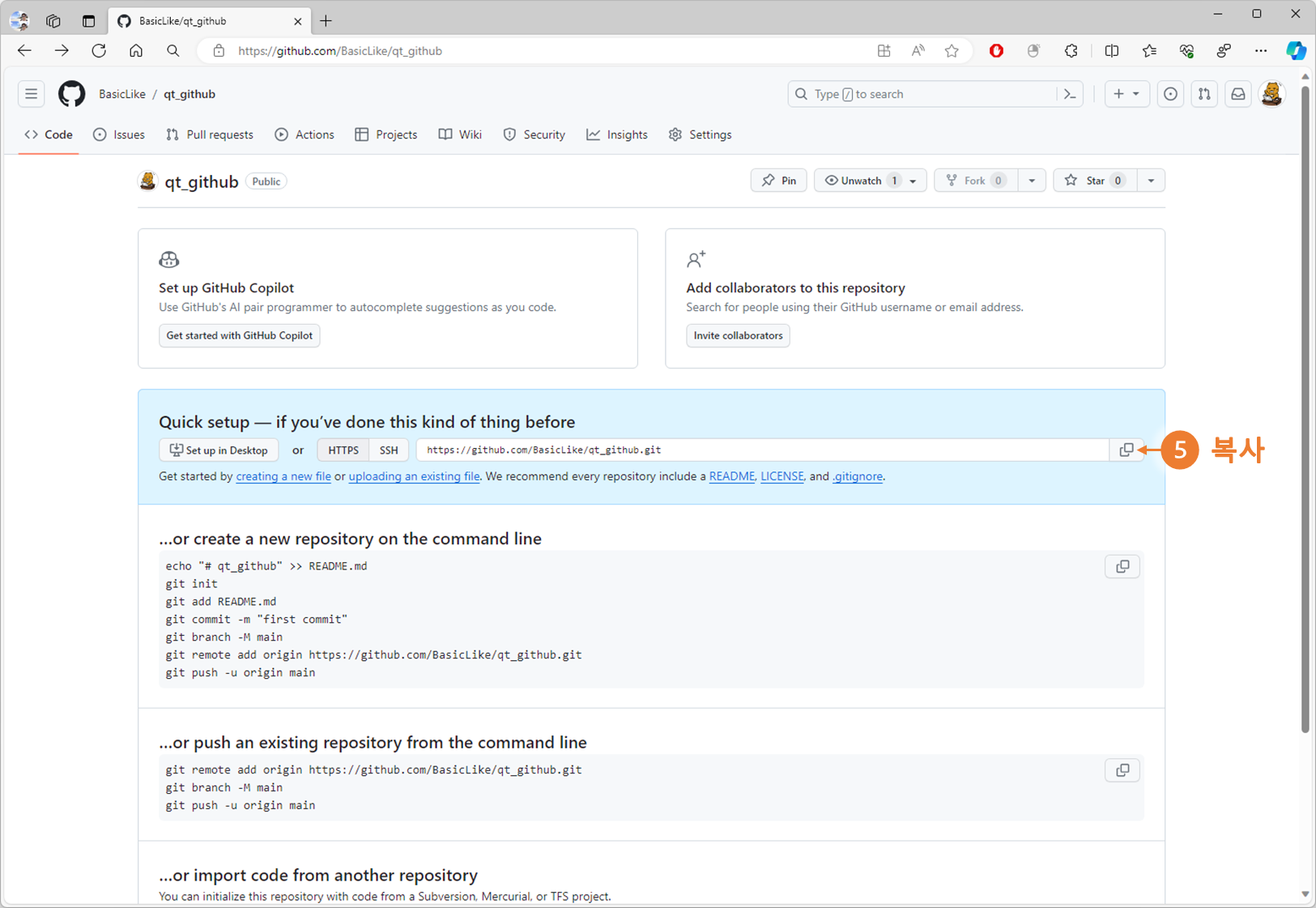The height and width of the screenshot is (908, 1316).
Task: Open the repository Settings tab
Action: click(x=701, y=134)
